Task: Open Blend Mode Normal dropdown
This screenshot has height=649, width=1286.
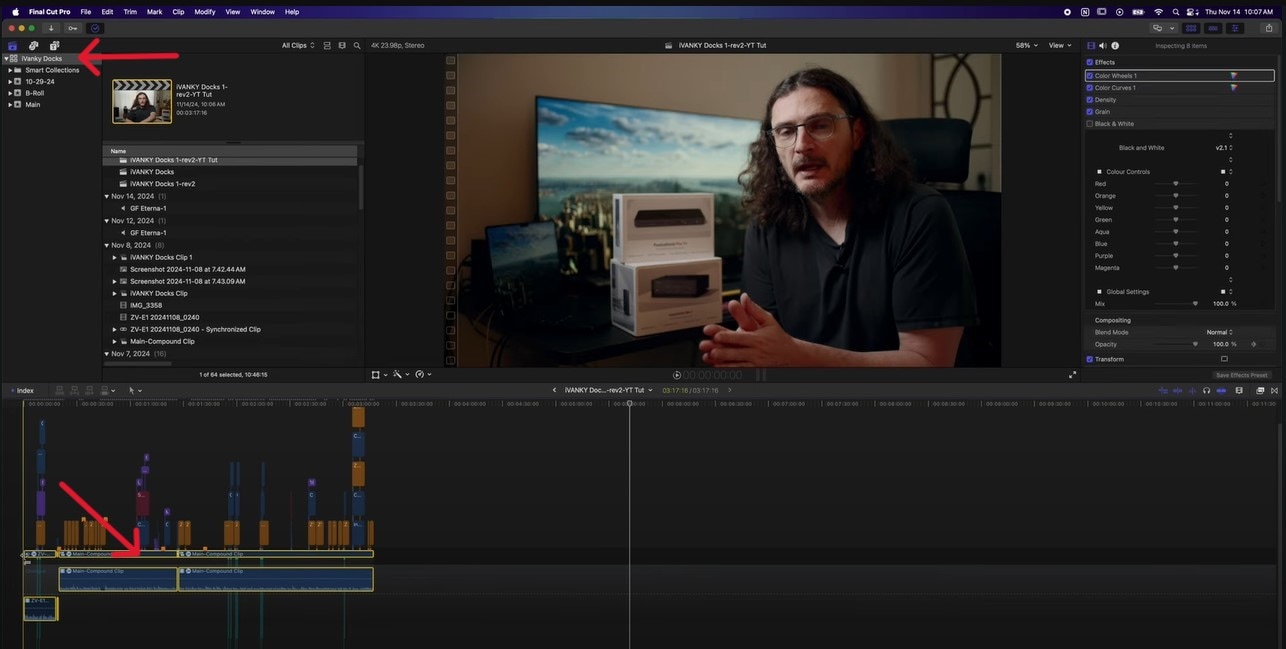Action: click(x=1220, y=332)
